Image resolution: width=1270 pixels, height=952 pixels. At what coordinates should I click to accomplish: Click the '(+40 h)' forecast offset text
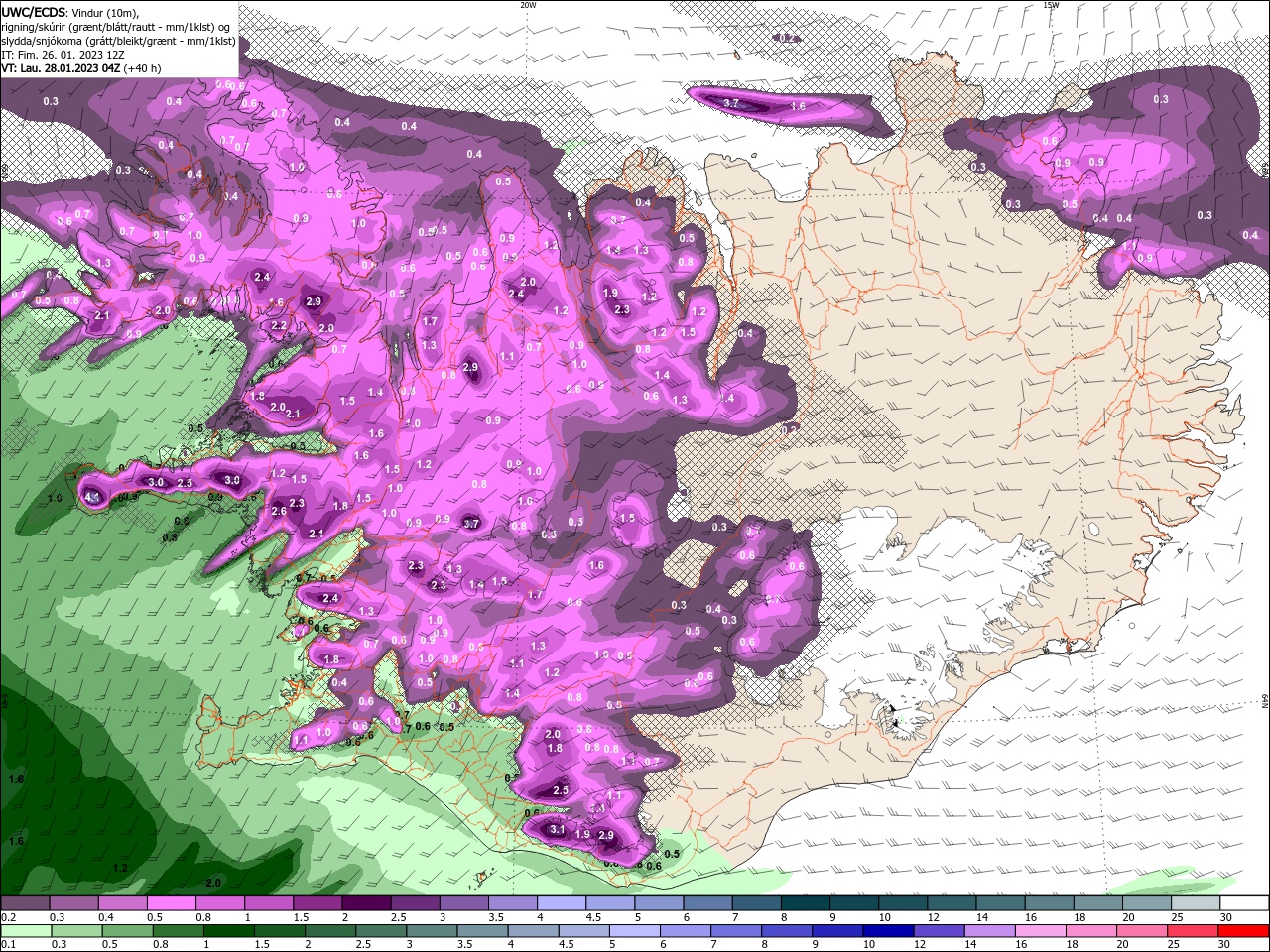[143, 68]
